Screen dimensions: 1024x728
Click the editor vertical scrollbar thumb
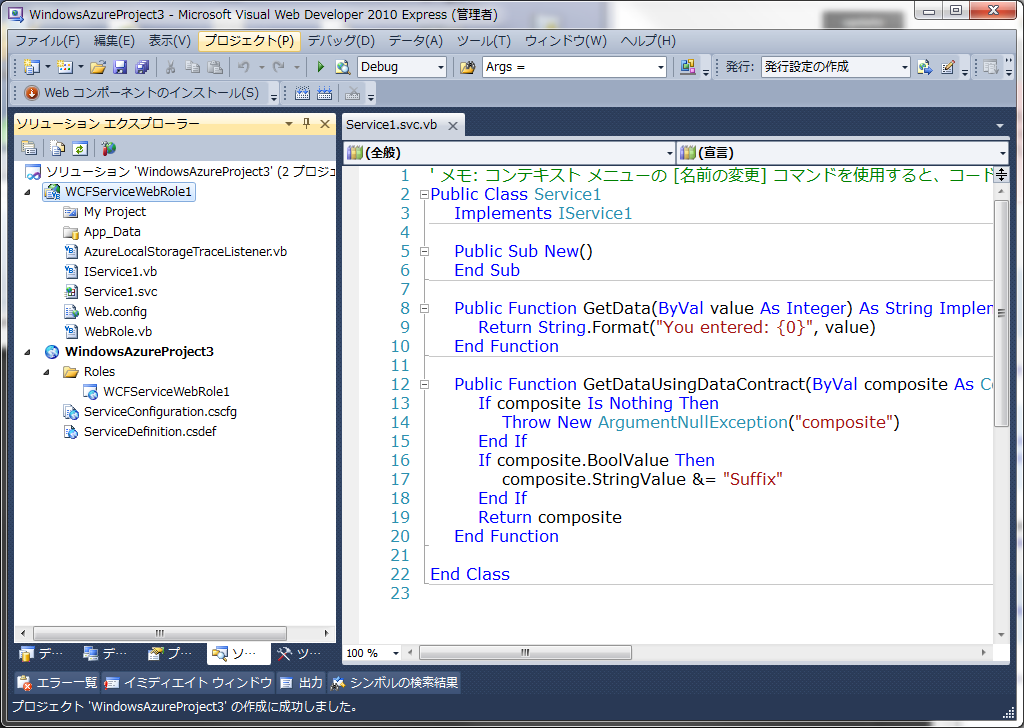coord(1001,313)
